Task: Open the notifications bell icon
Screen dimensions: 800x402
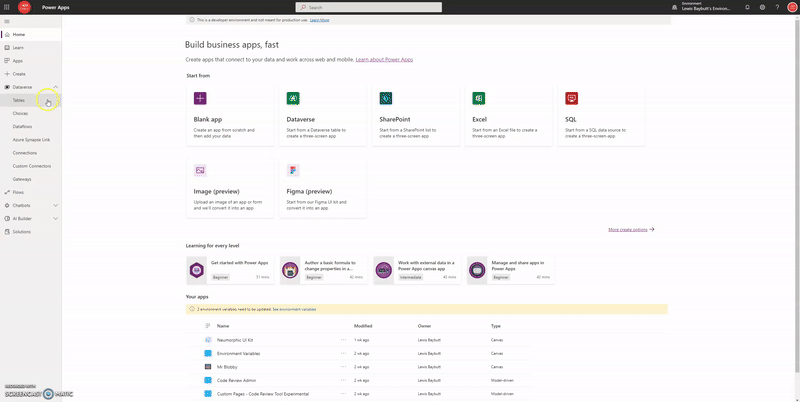Action: (747, 7)
